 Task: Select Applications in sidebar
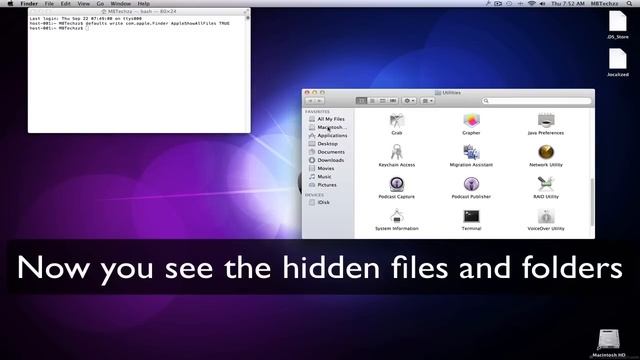[x=327, y=136]
